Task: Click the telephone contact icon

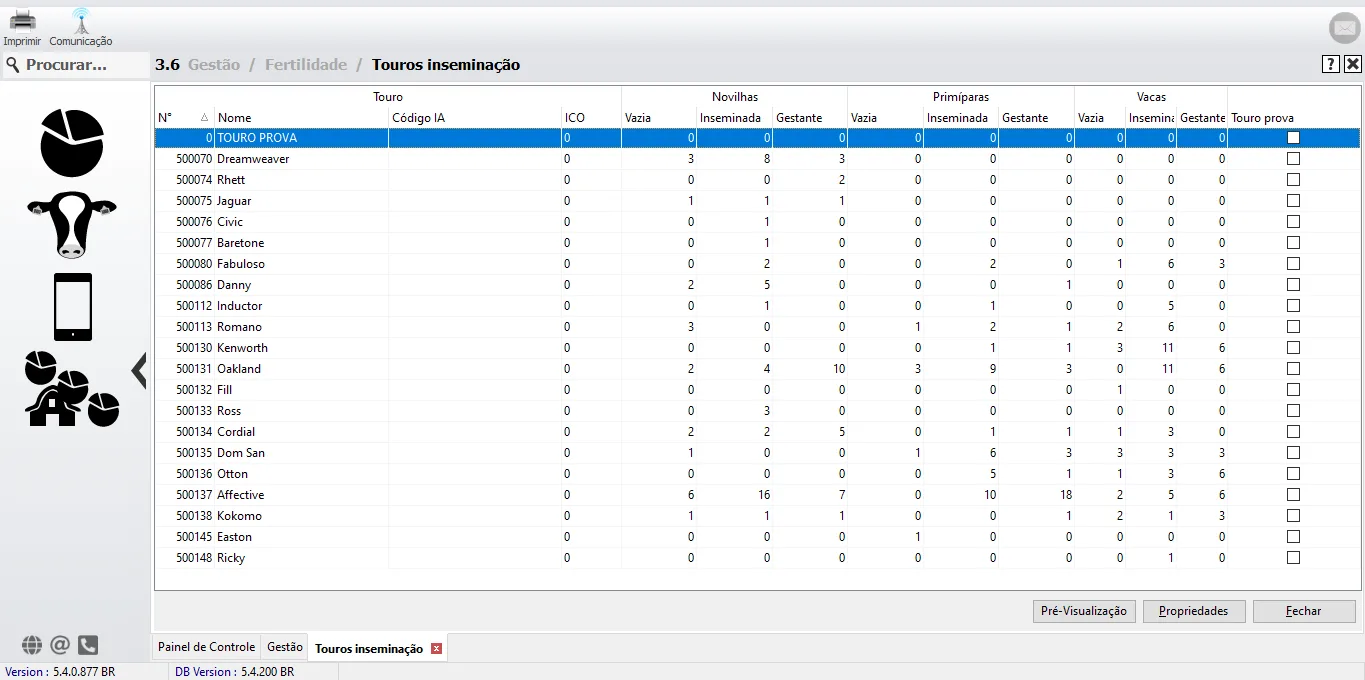Action: (88, 645)
